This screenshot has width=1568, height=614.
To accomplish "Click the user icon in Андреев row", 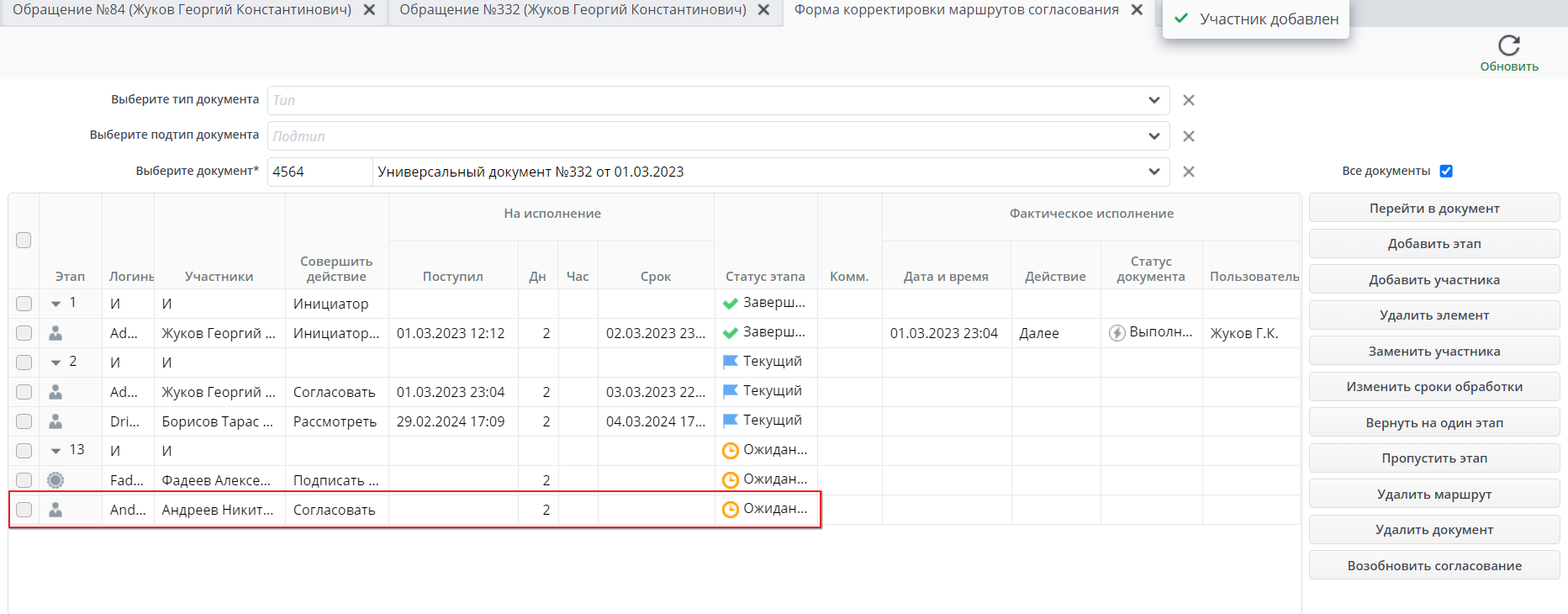I will click(x=55, y=510).
